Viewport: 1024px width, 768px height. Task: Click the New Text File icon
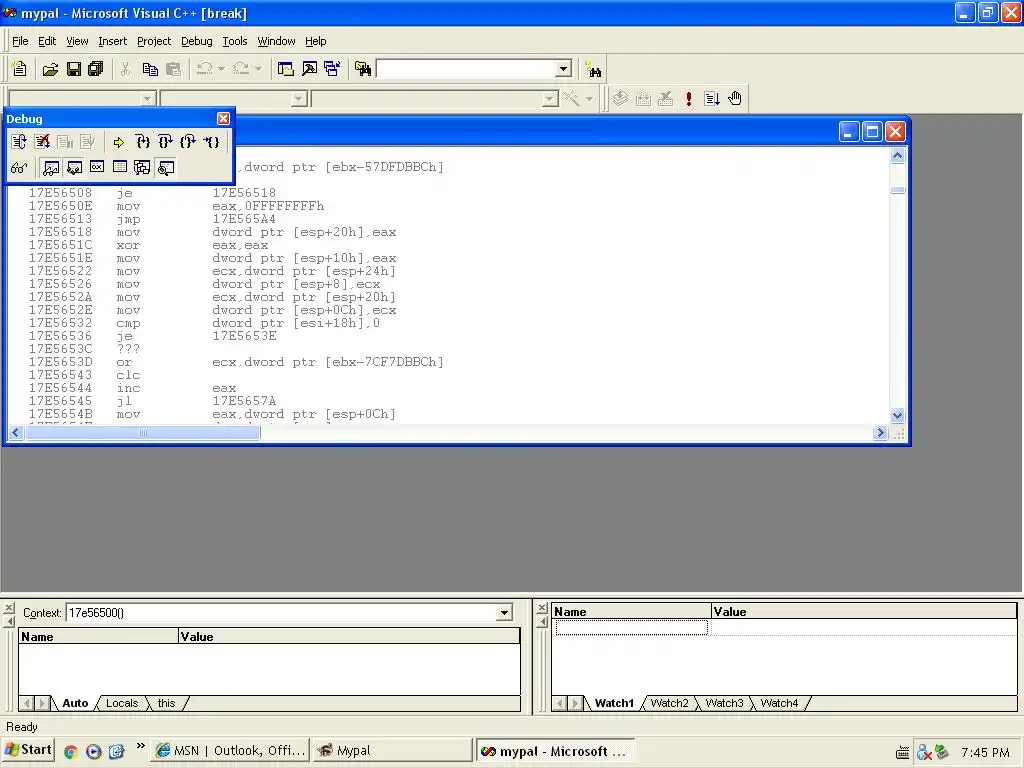click(x=20, y=69)
